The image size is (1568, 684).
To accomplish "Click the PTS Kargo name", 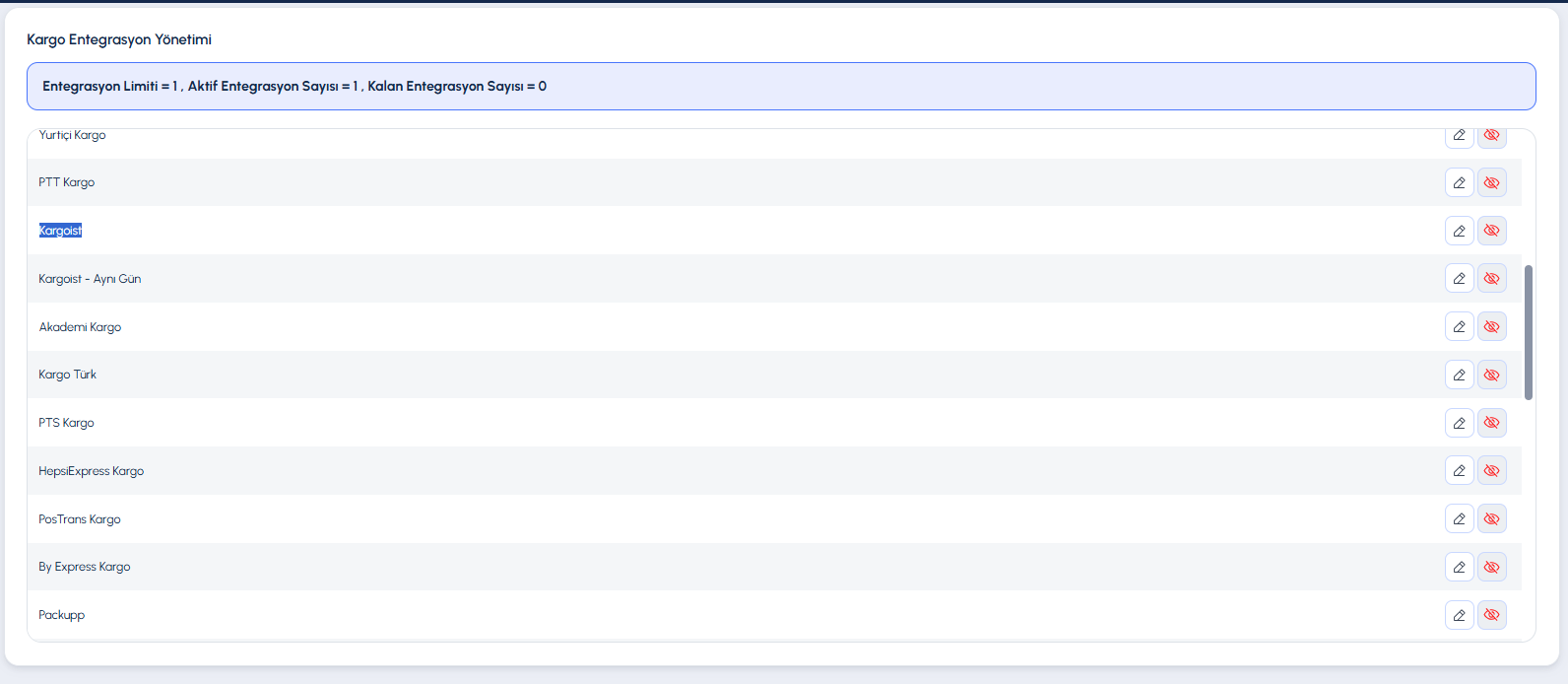I will click(x=67, y=423).
